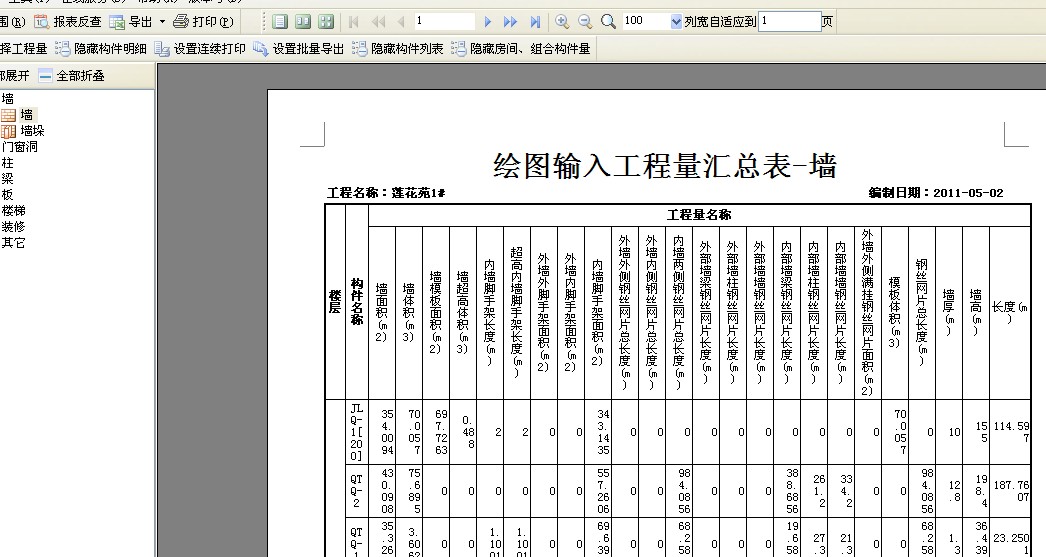This screenshot has height=557, width=1046.
Task: Open the zoom percentage dropdown
Action: [676, 21]
